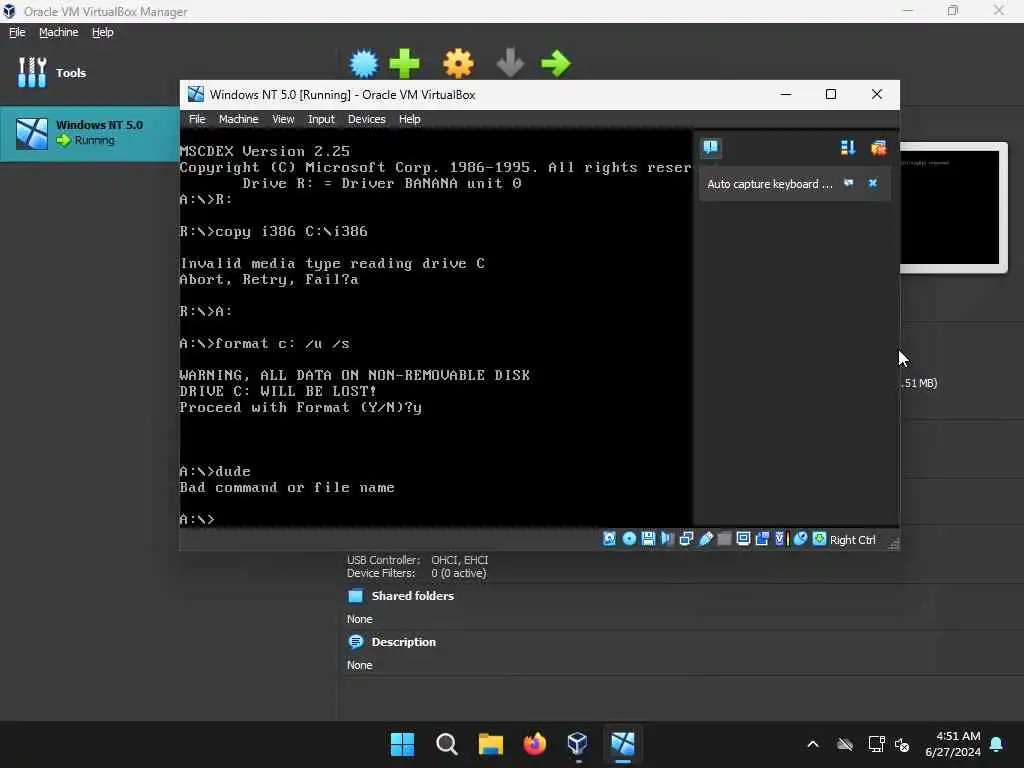
Task: Click the audio status bar icon
Action: pyautogui.click(x=667, y=539)
